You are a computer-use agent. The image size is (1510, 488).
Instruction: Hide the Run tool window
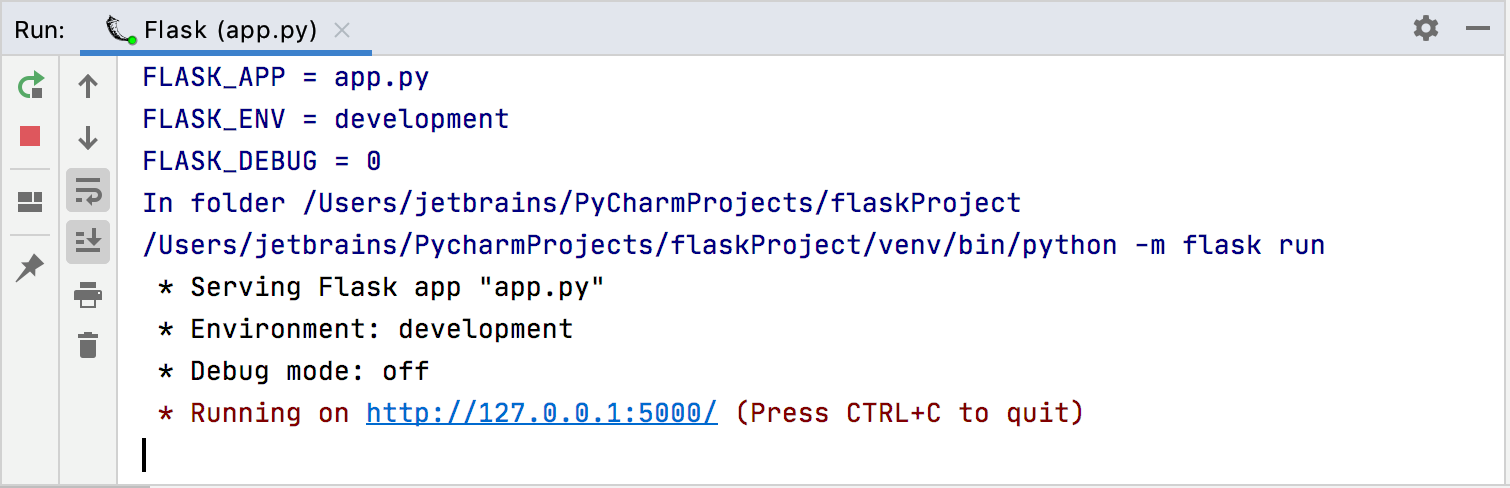pyautogui.click(x=1478, y=29)
